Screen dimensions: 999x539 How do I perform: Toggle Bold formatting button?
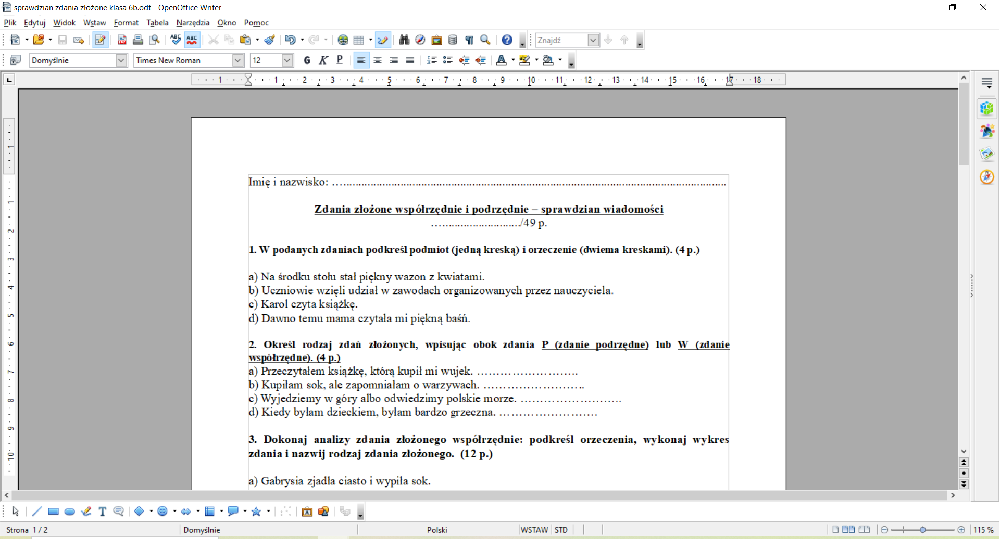click(x=307, y=60)
